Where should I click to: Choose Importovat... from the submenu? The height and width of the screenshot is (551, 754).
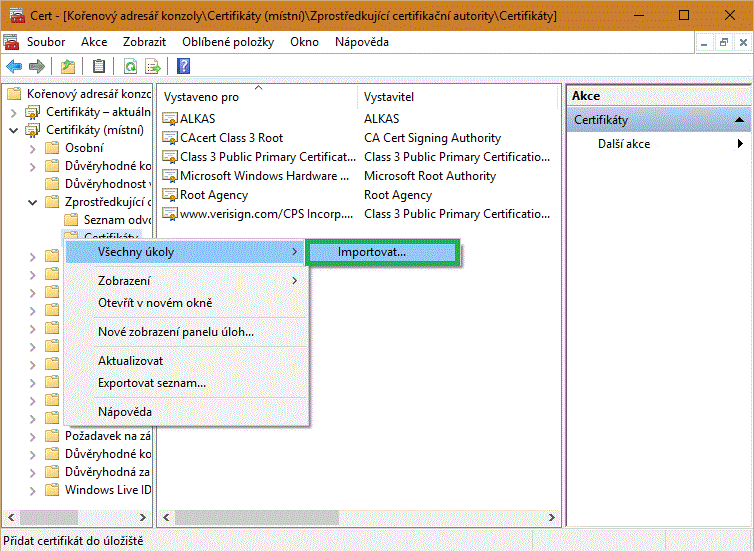tap(372, 252)
